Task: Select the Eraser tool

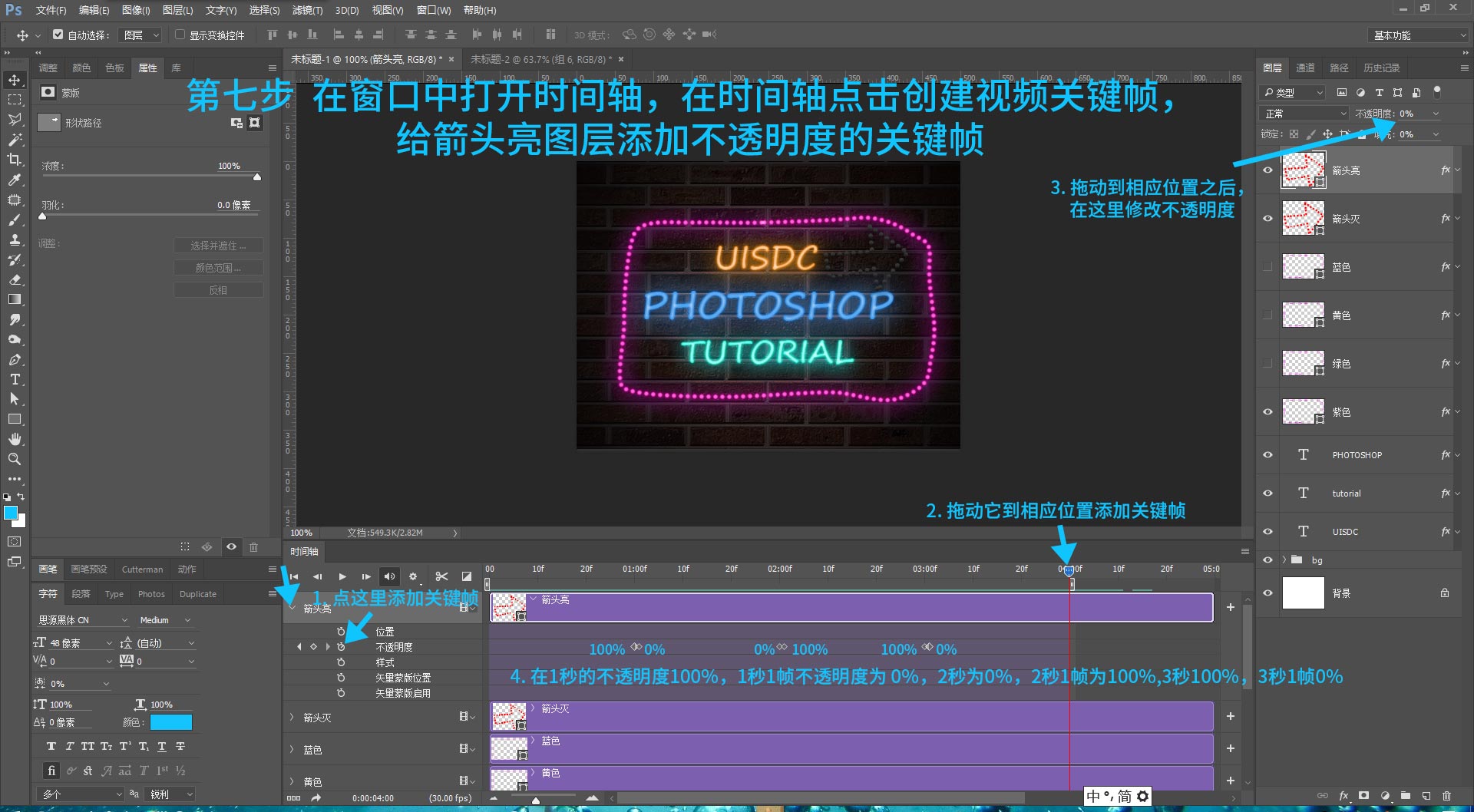Action: [x=15, y=279]
